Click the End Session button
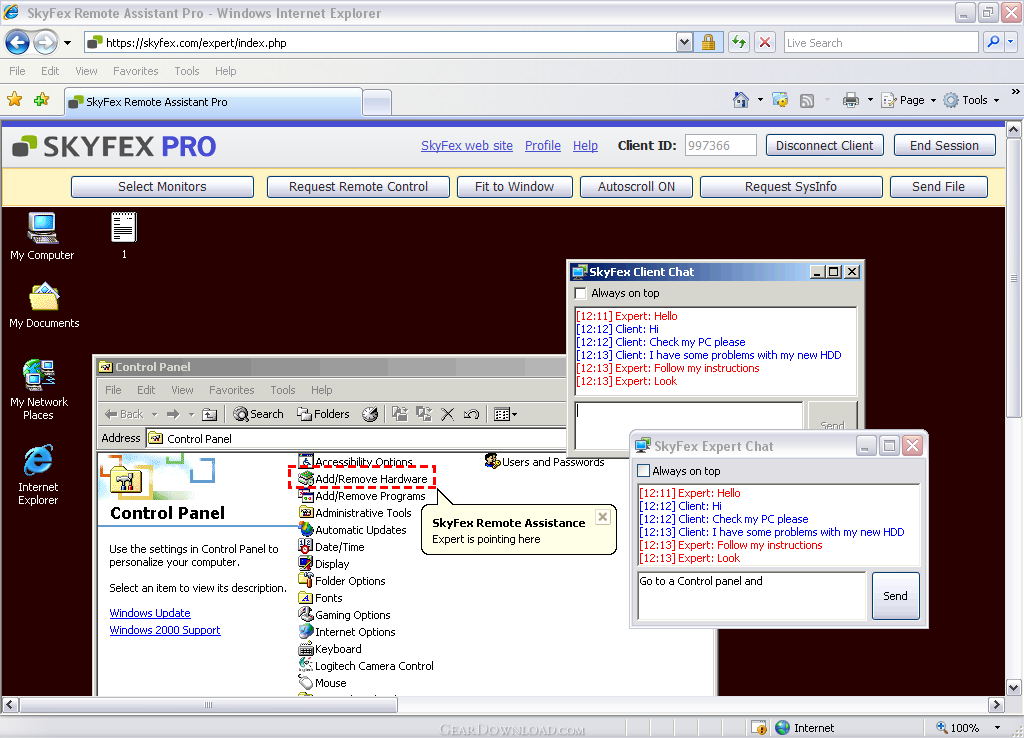The image size is (1024, 738). pyautogui.click(x=944, y=146)
